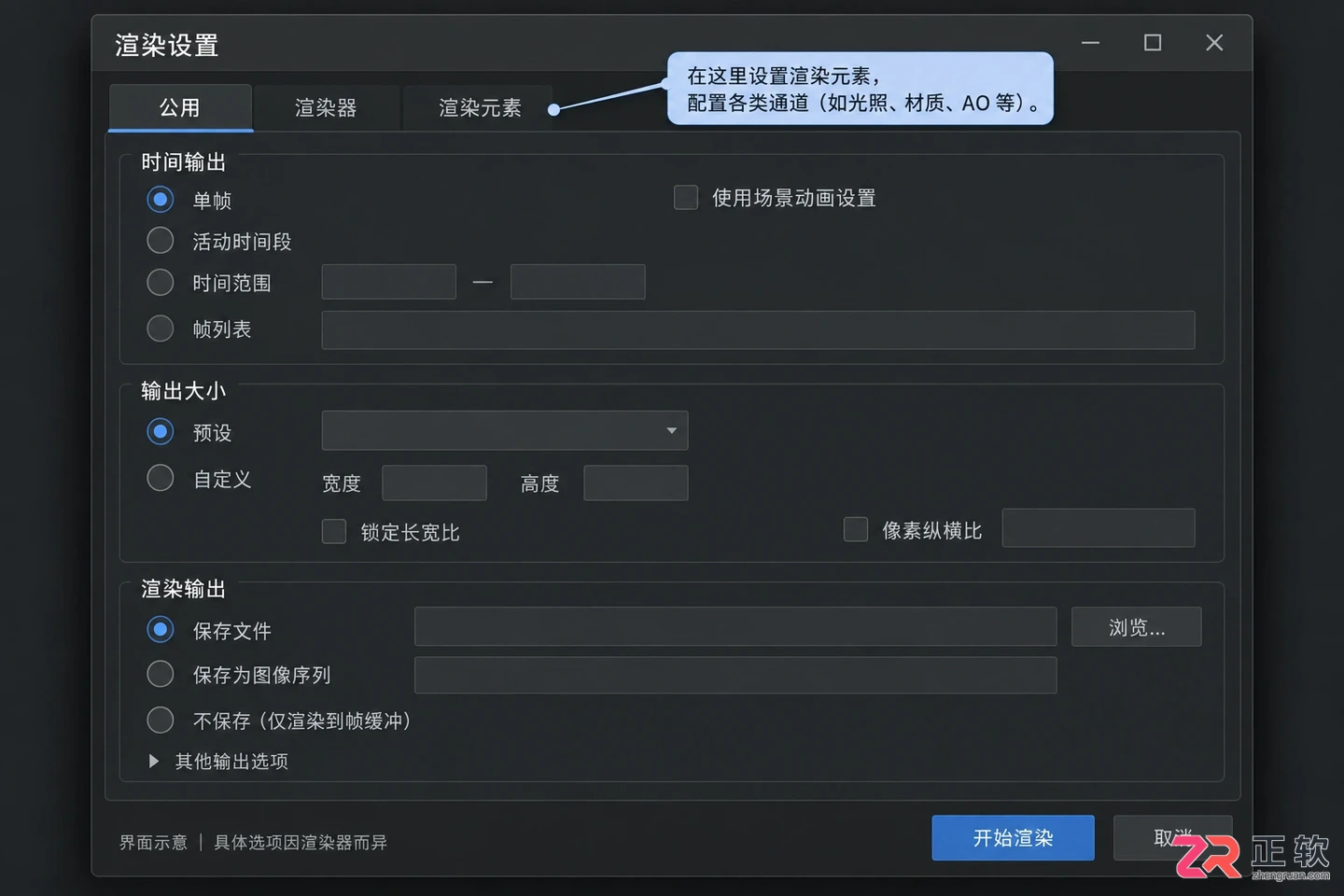The image size is (1344, 896).
Task: Click the 时间范围 end frame field
Action: click(578, 282)
